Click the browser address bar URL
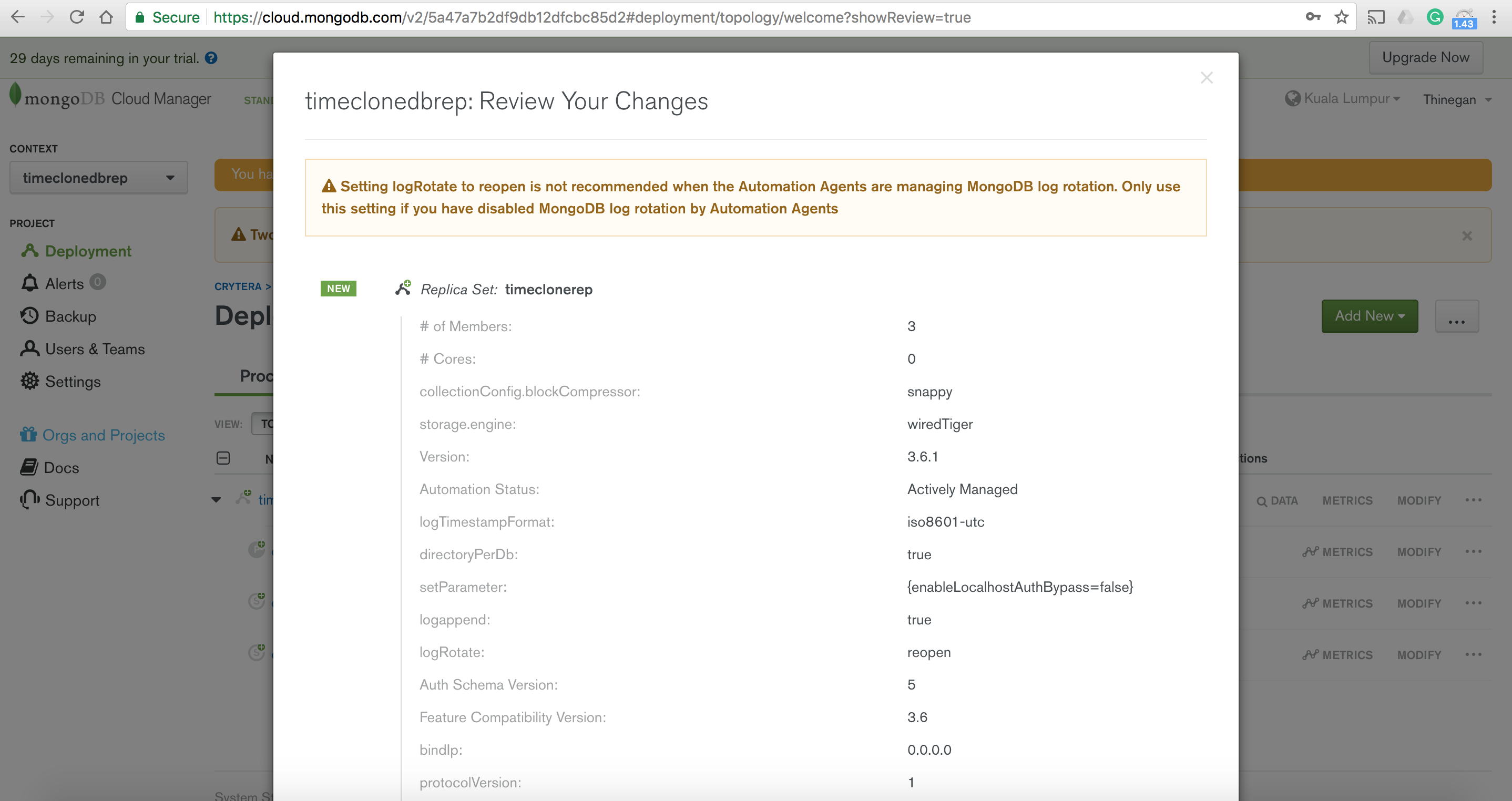Screen dimensions: 1512x801 click(x=587, y=17)
